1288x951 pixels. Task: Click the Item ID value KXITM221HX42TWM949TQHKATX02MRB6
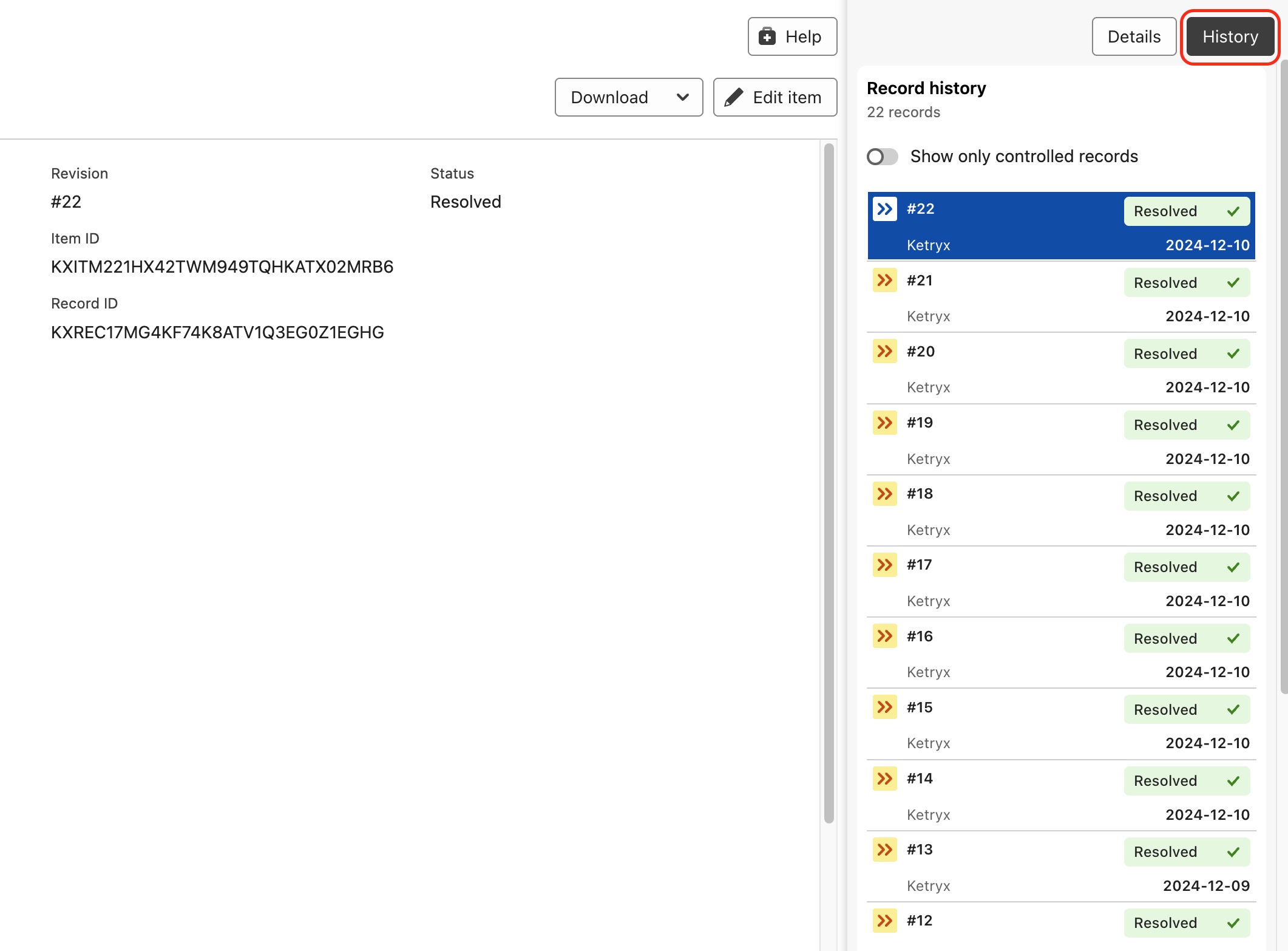[222, 267]
